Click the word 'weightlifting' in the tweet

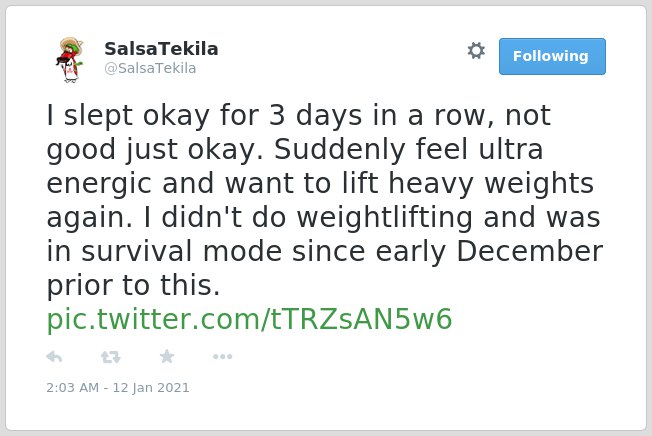(385, 218)
